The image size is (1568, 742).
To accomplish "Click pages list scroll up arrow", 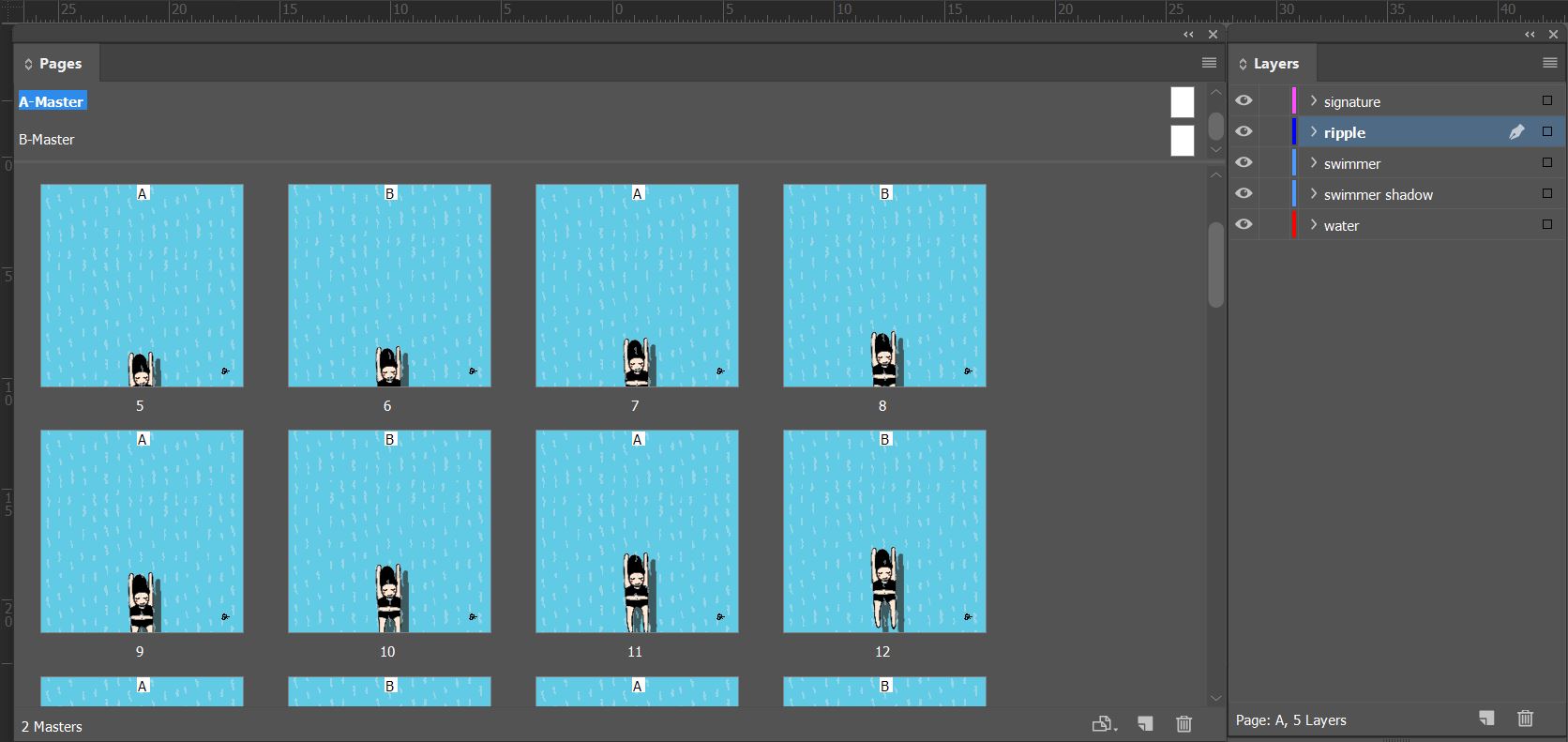I will (1215, 174).
